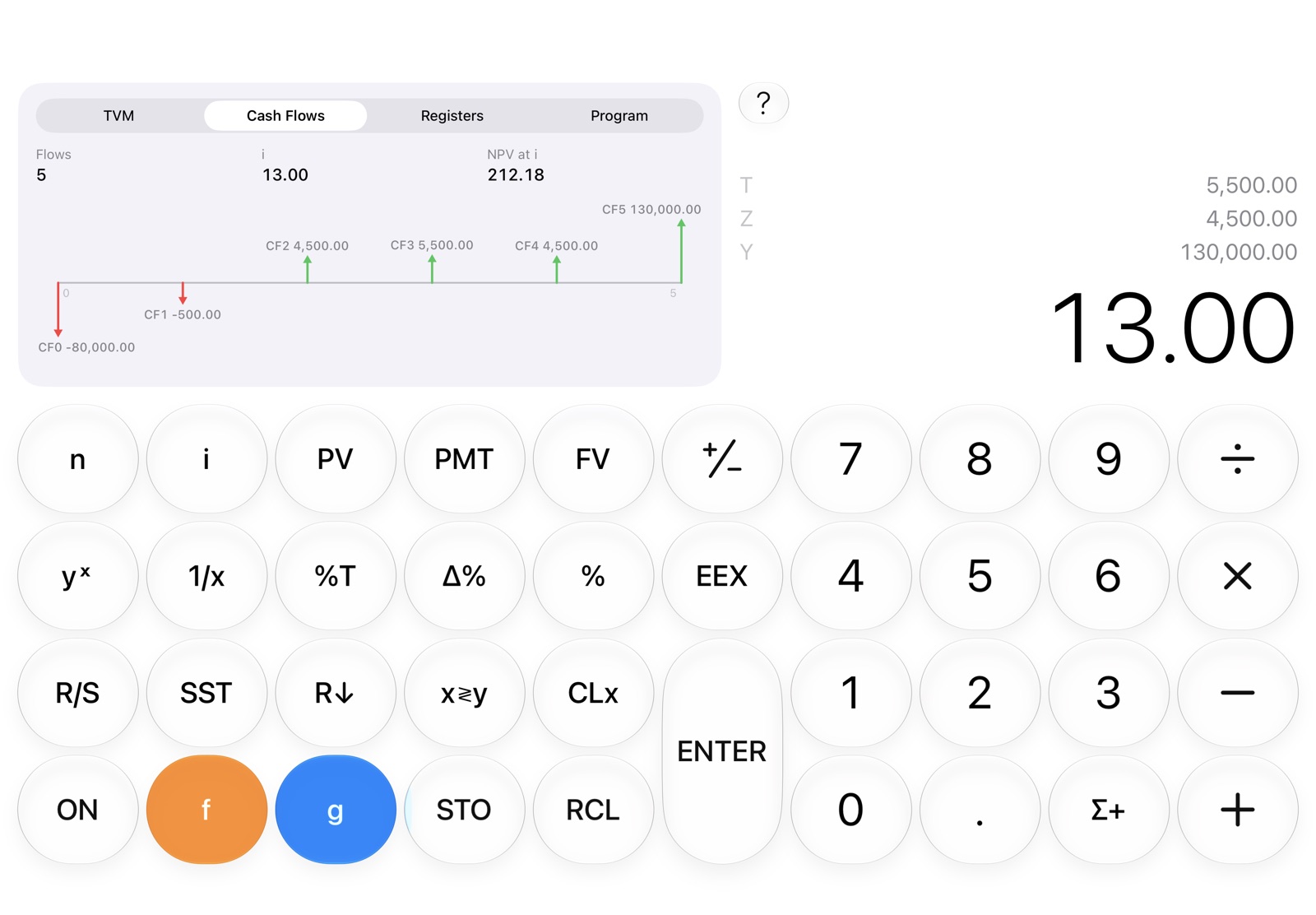The image size is (1316, 915).
Task: Tap the digit 4 key
Action: tap(850, 576)
